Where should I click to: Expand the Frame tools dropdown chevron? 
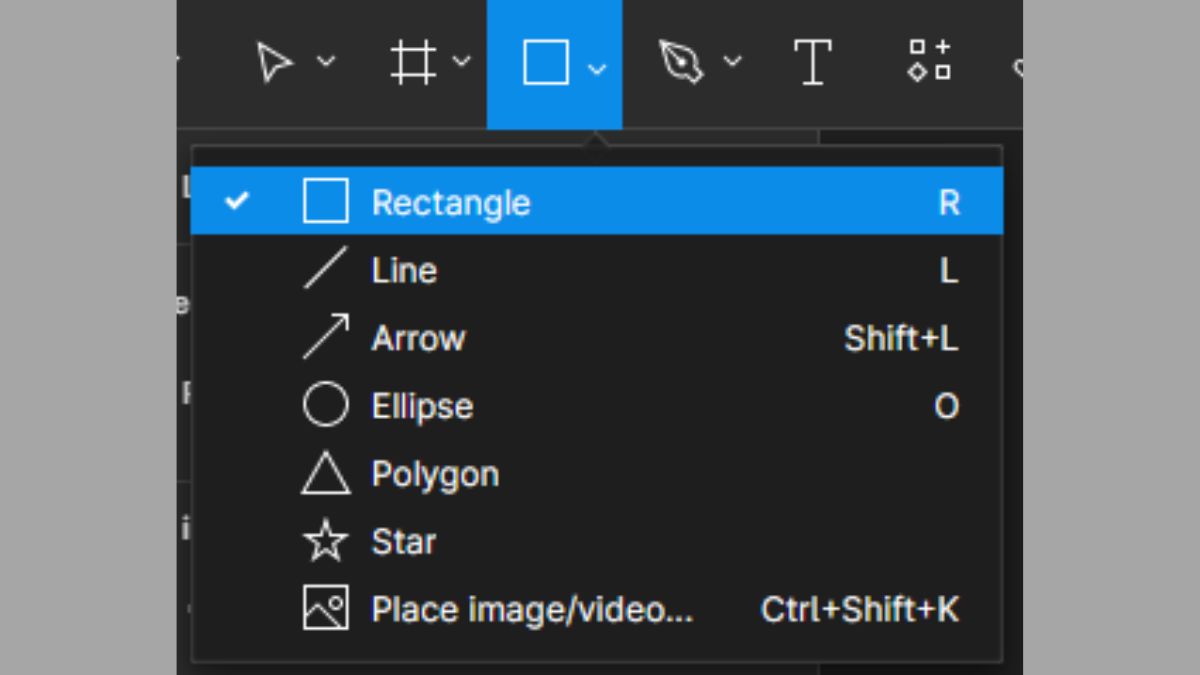point(461,62)
